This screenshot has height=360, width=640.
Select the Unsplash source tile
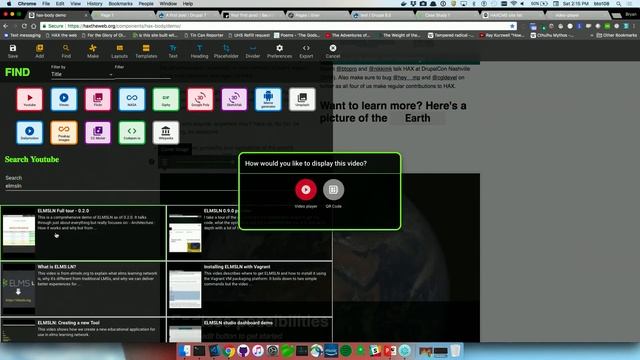[x=302, y=99]
